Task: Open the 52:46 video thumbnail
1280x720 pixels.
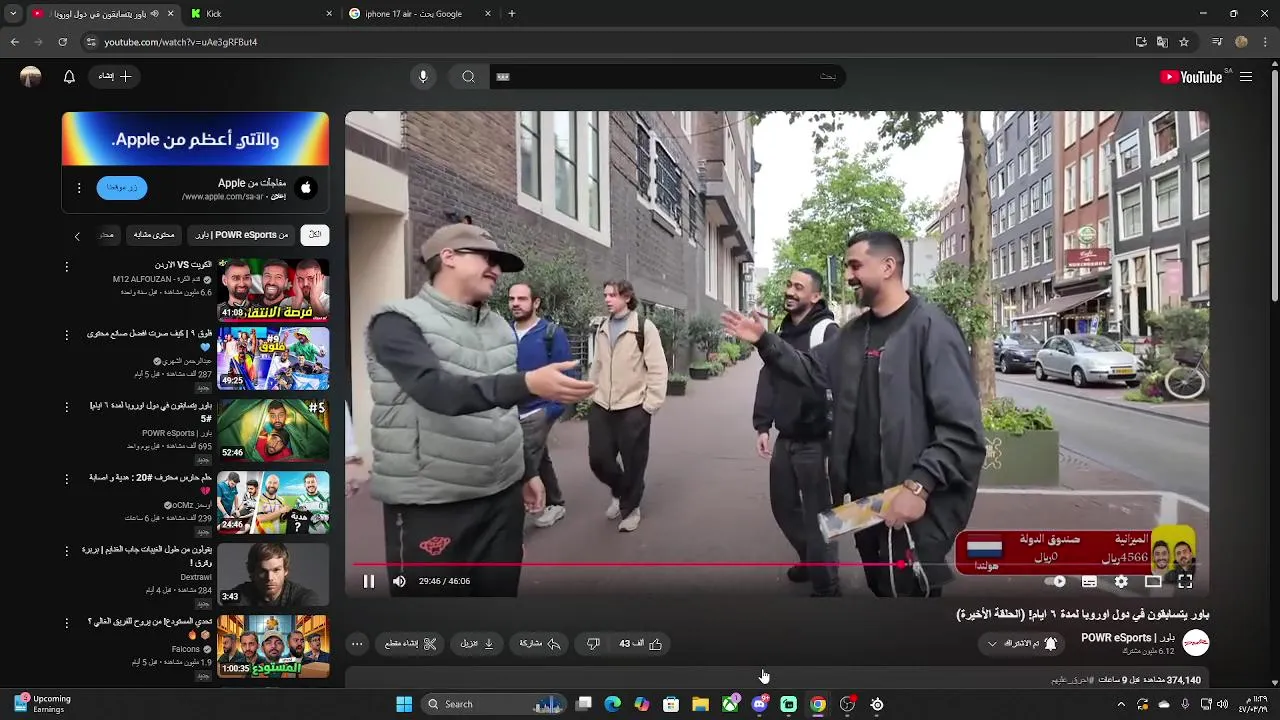Action: pos(273,430)
